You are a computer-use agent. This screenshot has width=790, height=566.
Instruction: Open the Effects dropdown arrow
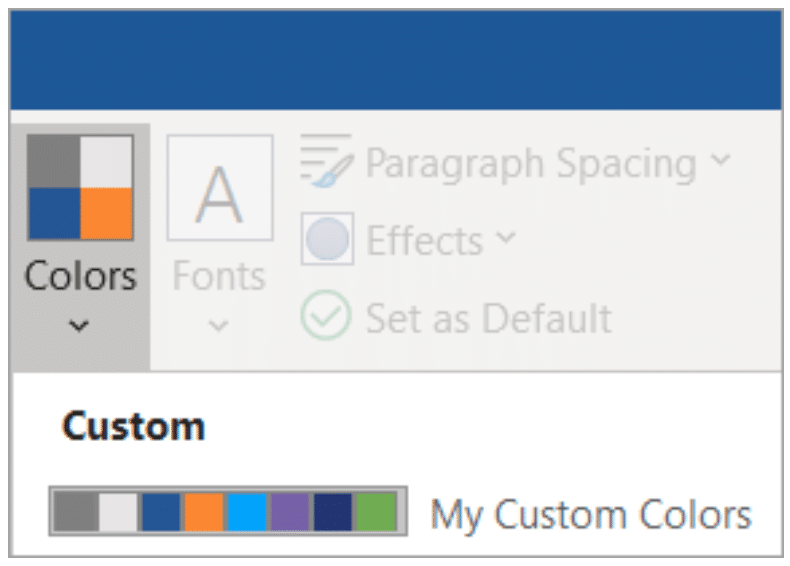pyautogui.click(x=505, y=237)
